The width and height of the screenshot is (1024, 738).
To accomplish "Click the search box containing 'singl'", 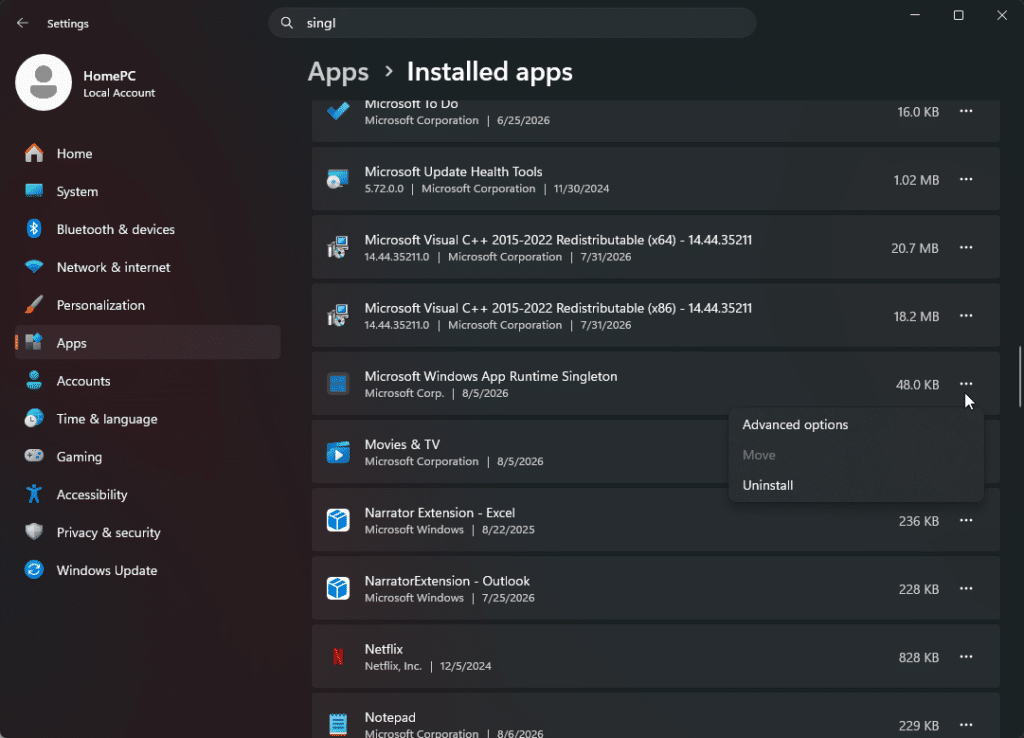I will tap(512, 23).
